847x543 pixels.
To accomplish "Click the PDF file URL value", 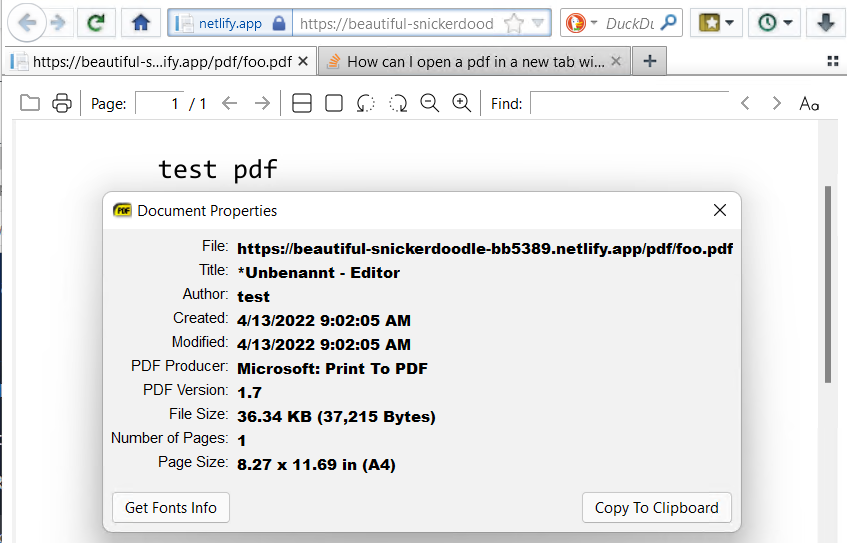I will pyautogui.click(x=485, y=249).
